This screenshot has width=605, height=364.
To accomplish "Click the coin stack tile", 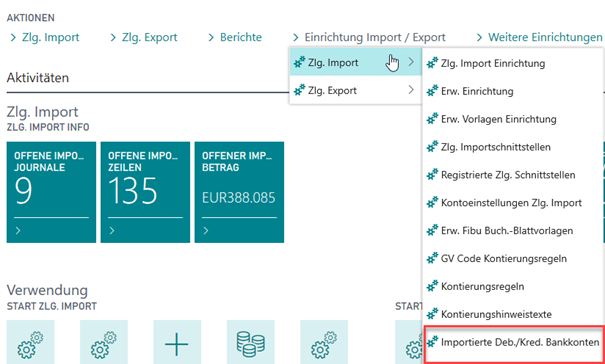I will pos(251,342).
